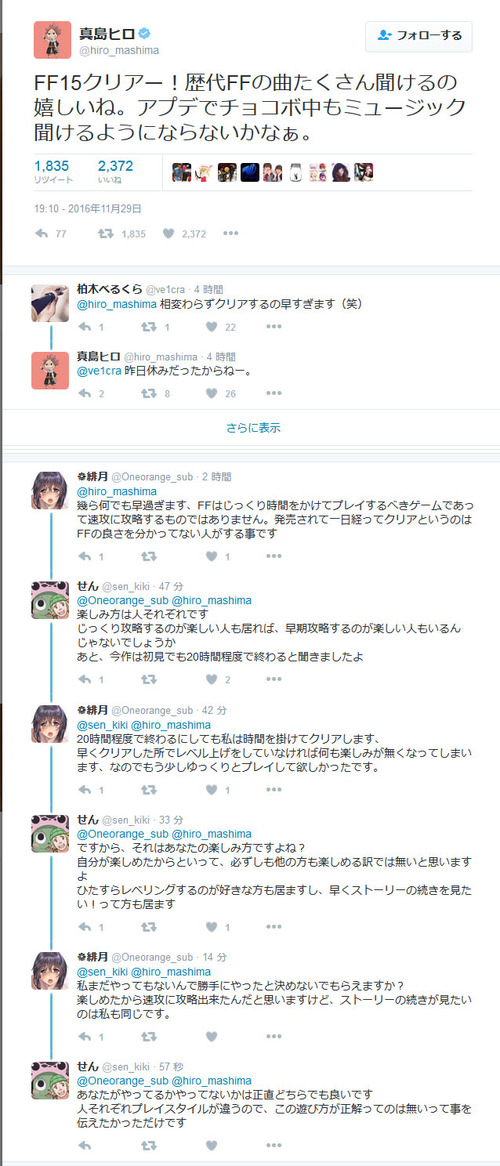Image resolution: width=500 pixels, height=1166 pixels.
Task: Open first liker avatar in likes row
Action: point(182,173)
